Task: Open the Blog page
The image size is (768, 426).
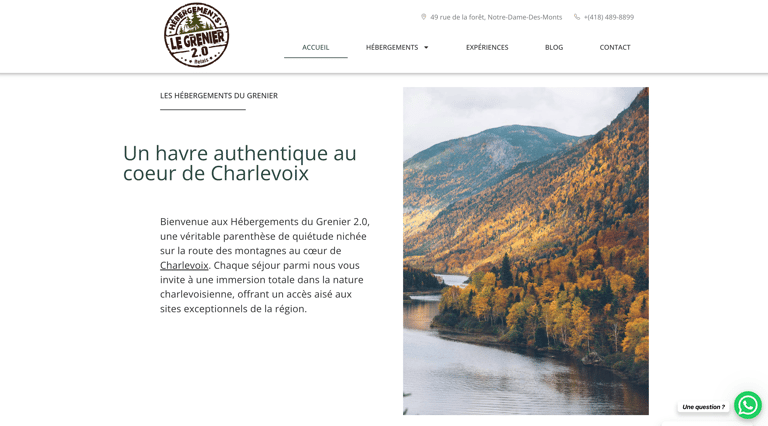Action: [554, 47]
